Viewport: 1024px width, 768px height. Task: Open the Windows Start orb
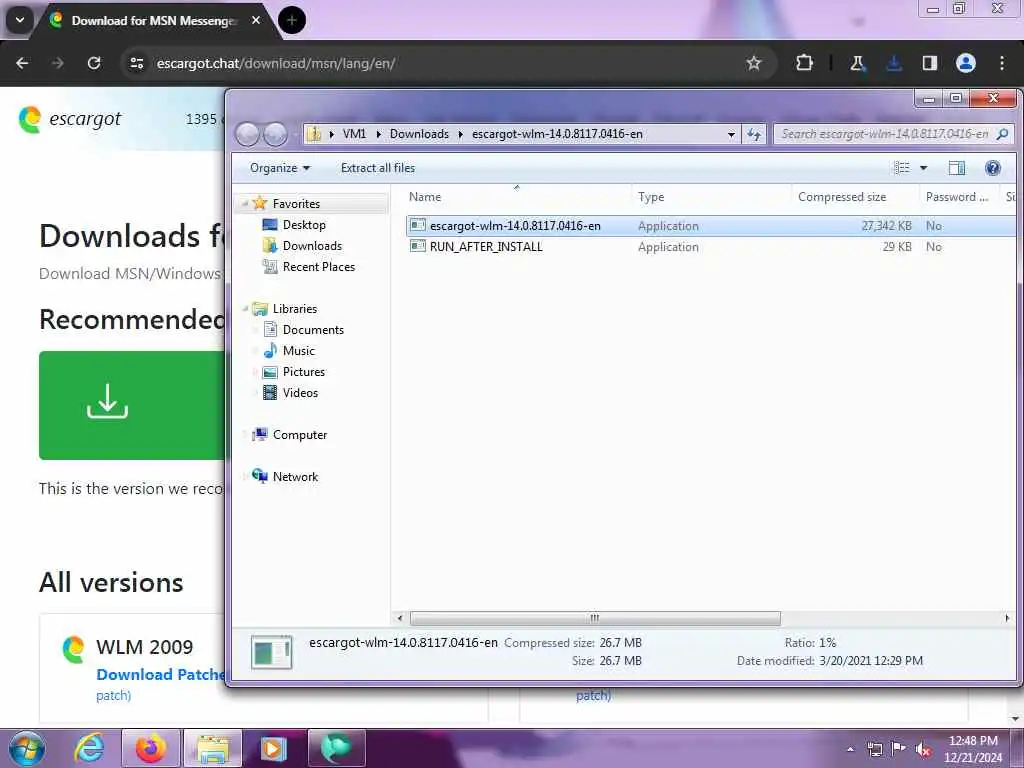click(x=25, y=748)
